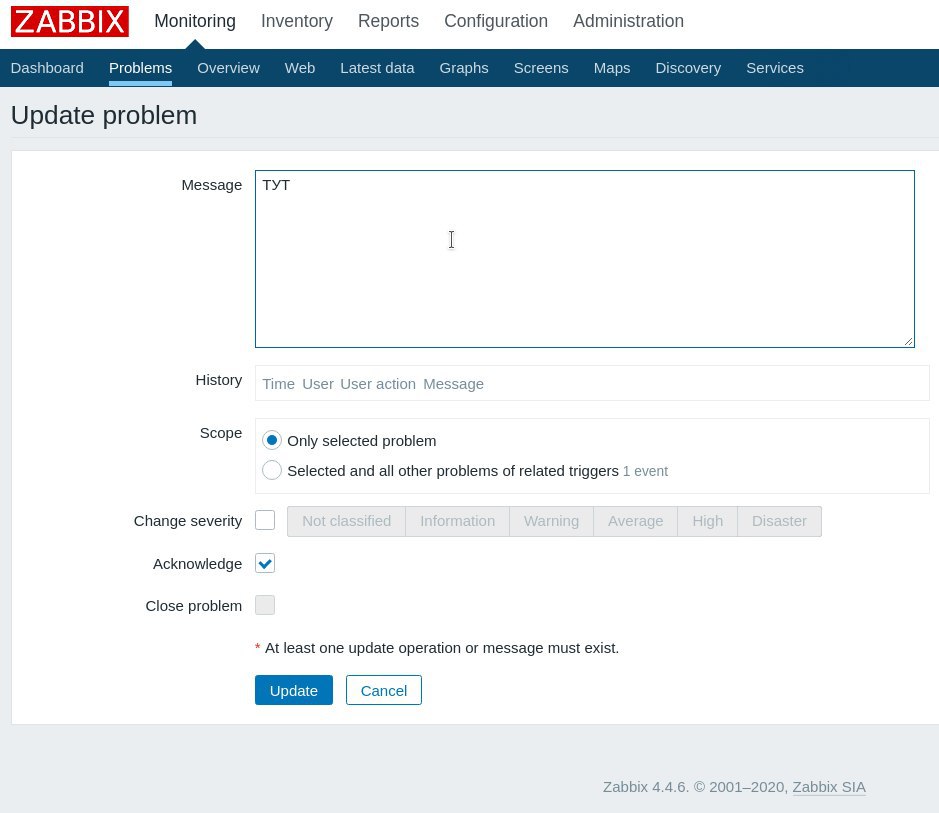Enable the Change severity checkbox

[265, 520]
